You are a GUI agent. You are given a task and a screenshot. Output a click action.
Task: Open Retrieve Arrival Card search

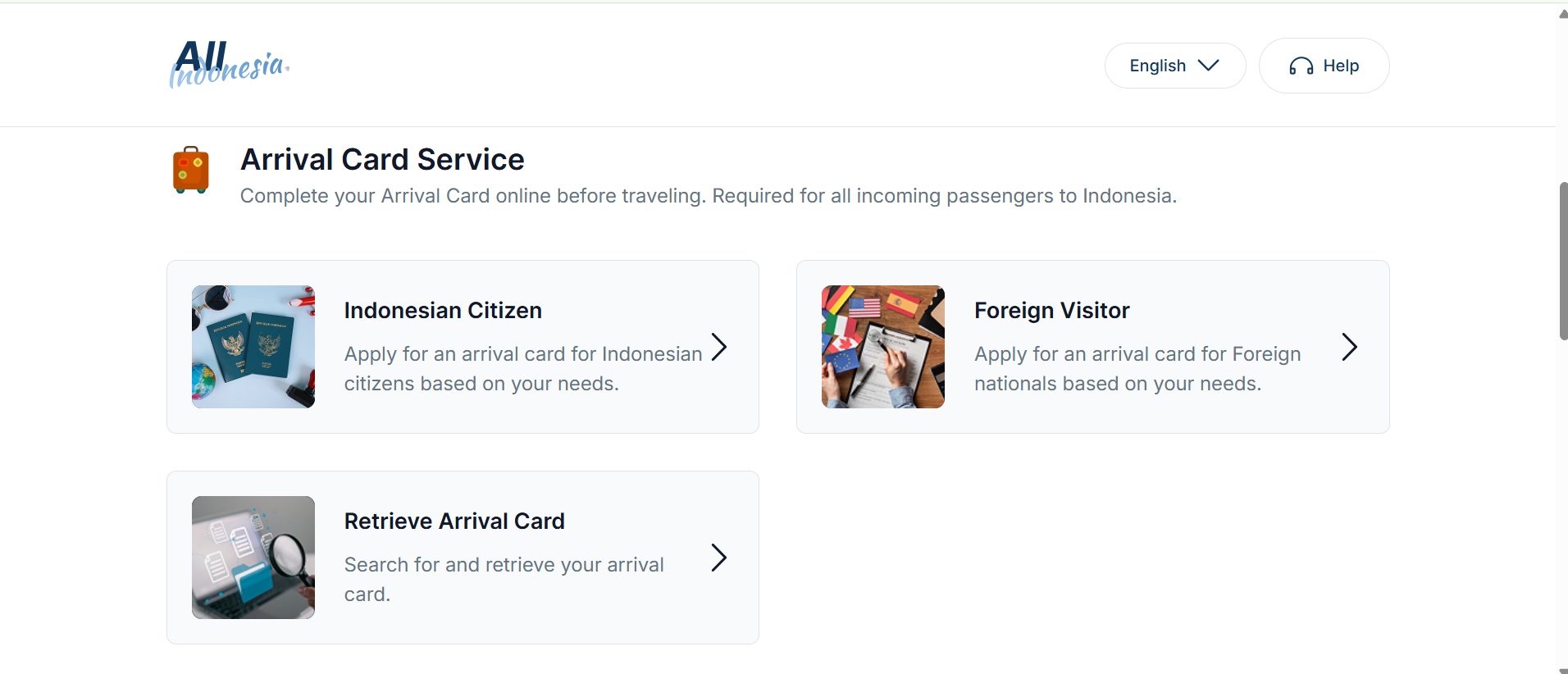coord(462,558)
